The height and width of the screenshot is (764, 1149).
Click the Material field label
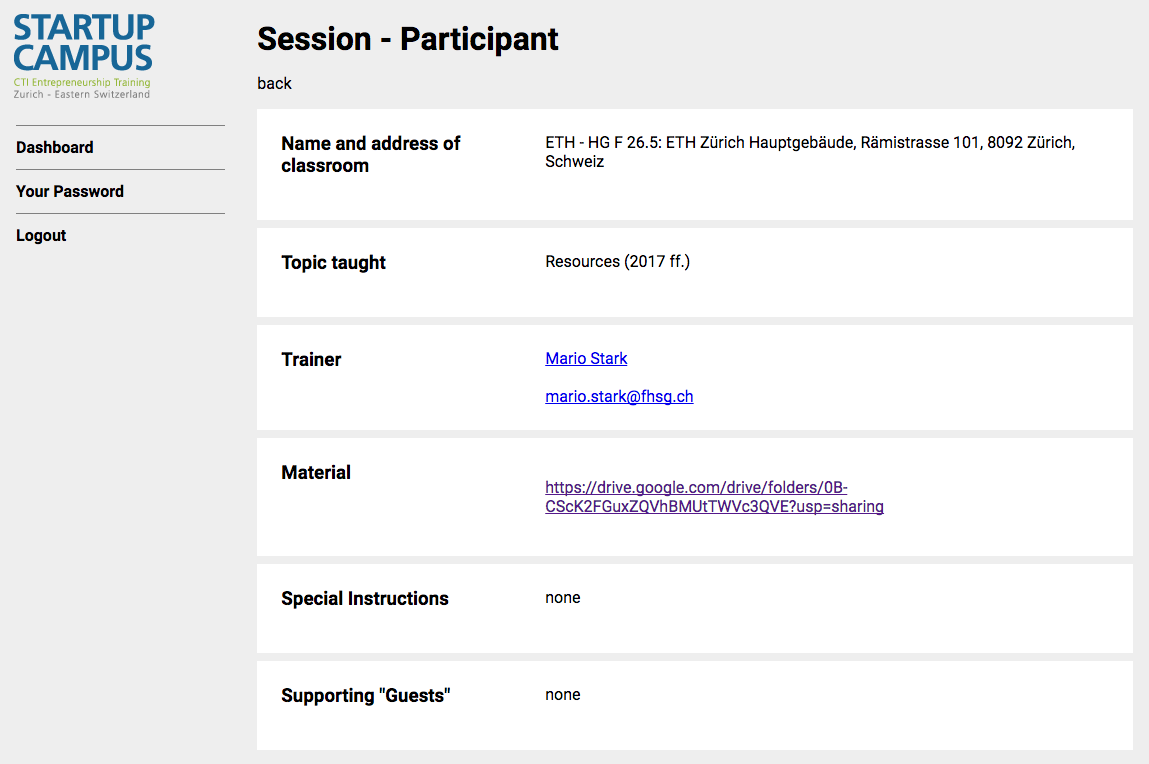coord(316,472)
